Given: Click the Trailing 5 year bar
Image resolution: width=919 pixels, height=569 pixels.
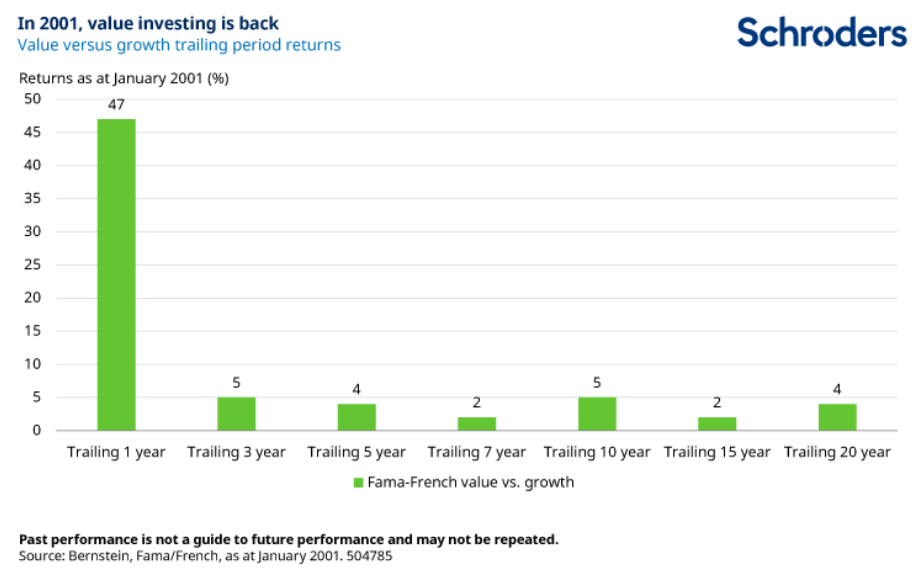Looking at the screenshot, I should point(356,417).
